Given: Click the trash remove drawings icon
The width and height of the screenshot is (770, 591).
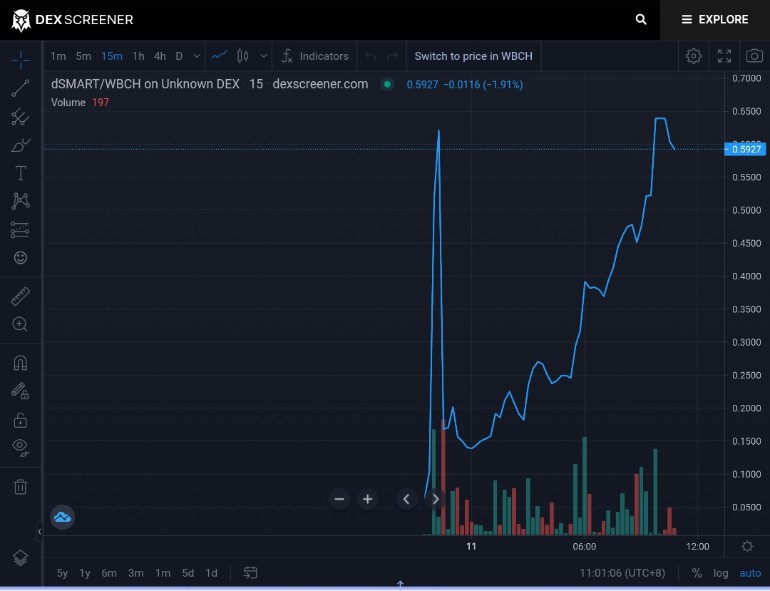Looking at the screenshot, I should pos(20,487).
